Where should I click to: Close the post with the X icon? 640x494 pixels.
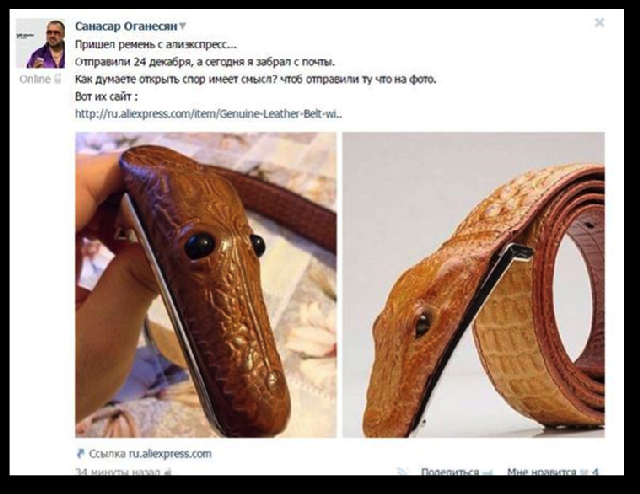tap(599, 22)
